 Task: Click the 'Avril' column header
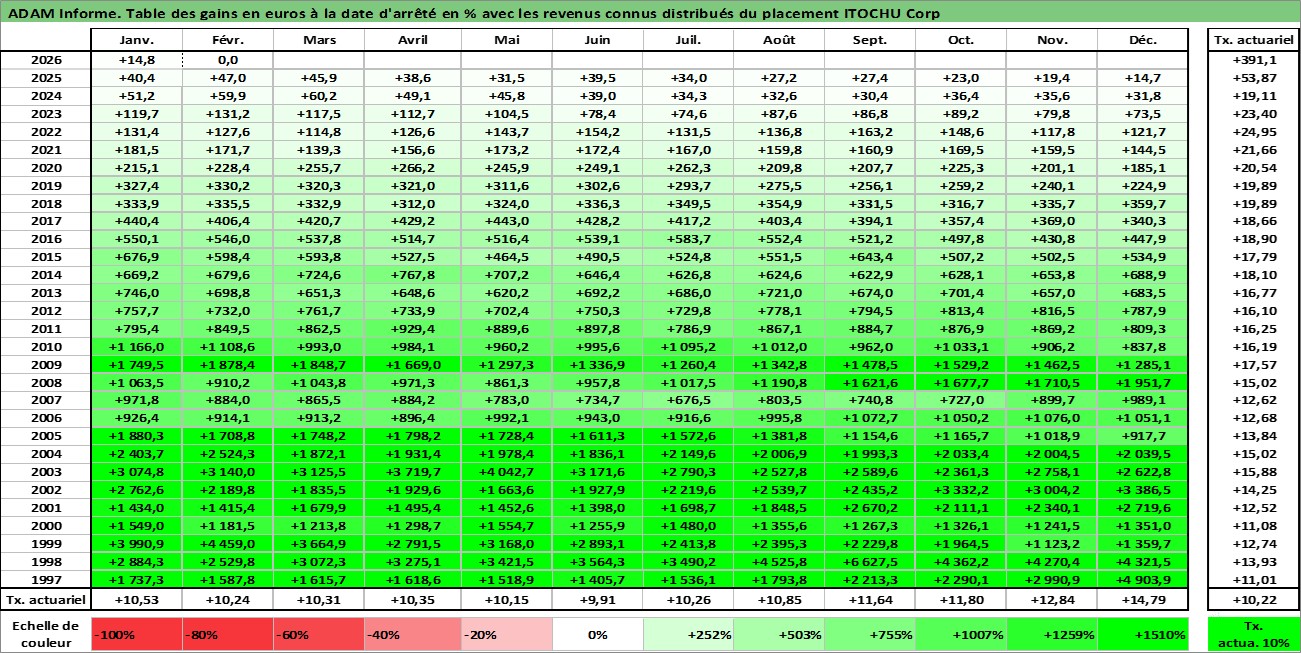pyautogui.click(x=412, y=40)
